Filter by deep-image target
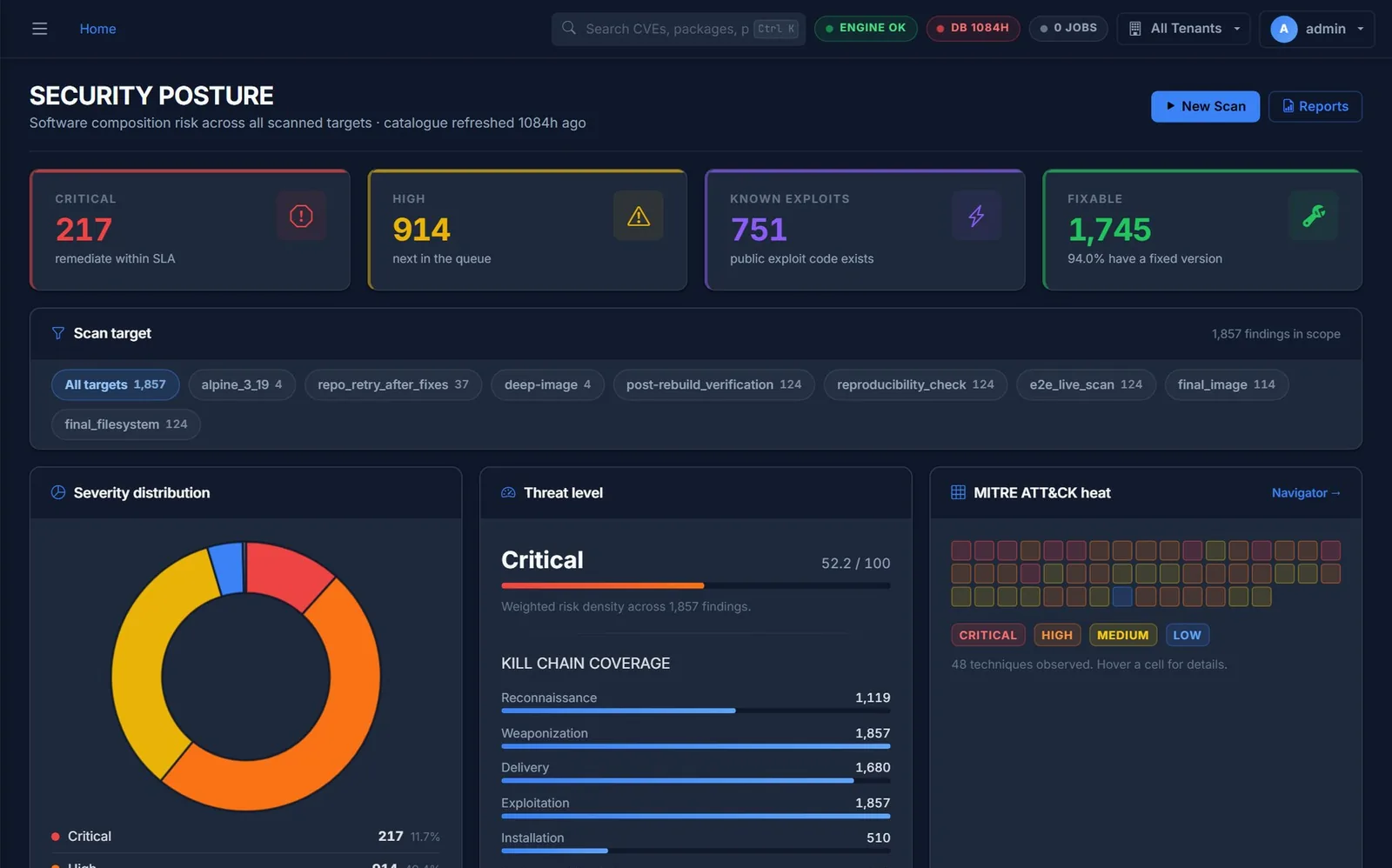This screenshot has width=1392, height=868. pyautogui.click(x=547, y=384)
